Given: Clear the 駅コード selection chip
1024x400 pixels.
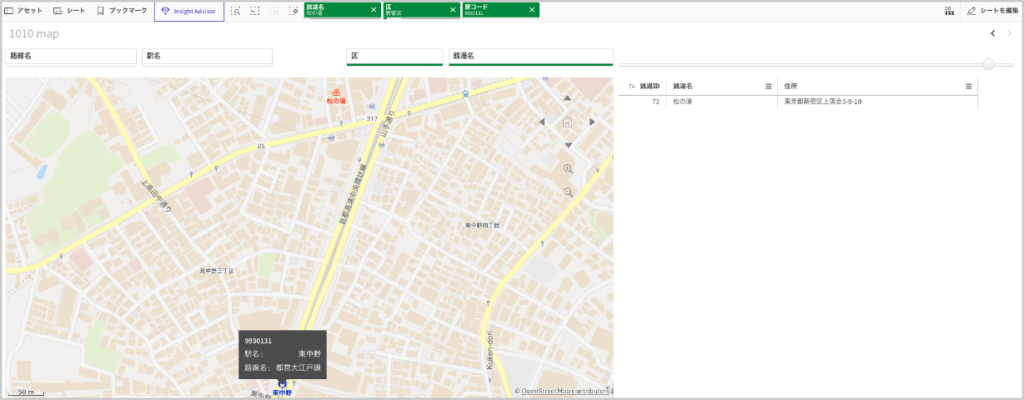Looking at the screenshot, I should pos(531,10).
